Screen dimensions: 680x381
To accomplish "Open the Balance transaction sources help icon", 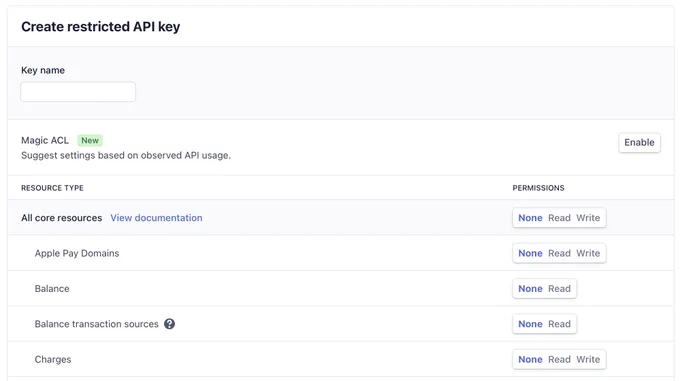I will click(170, 324).
